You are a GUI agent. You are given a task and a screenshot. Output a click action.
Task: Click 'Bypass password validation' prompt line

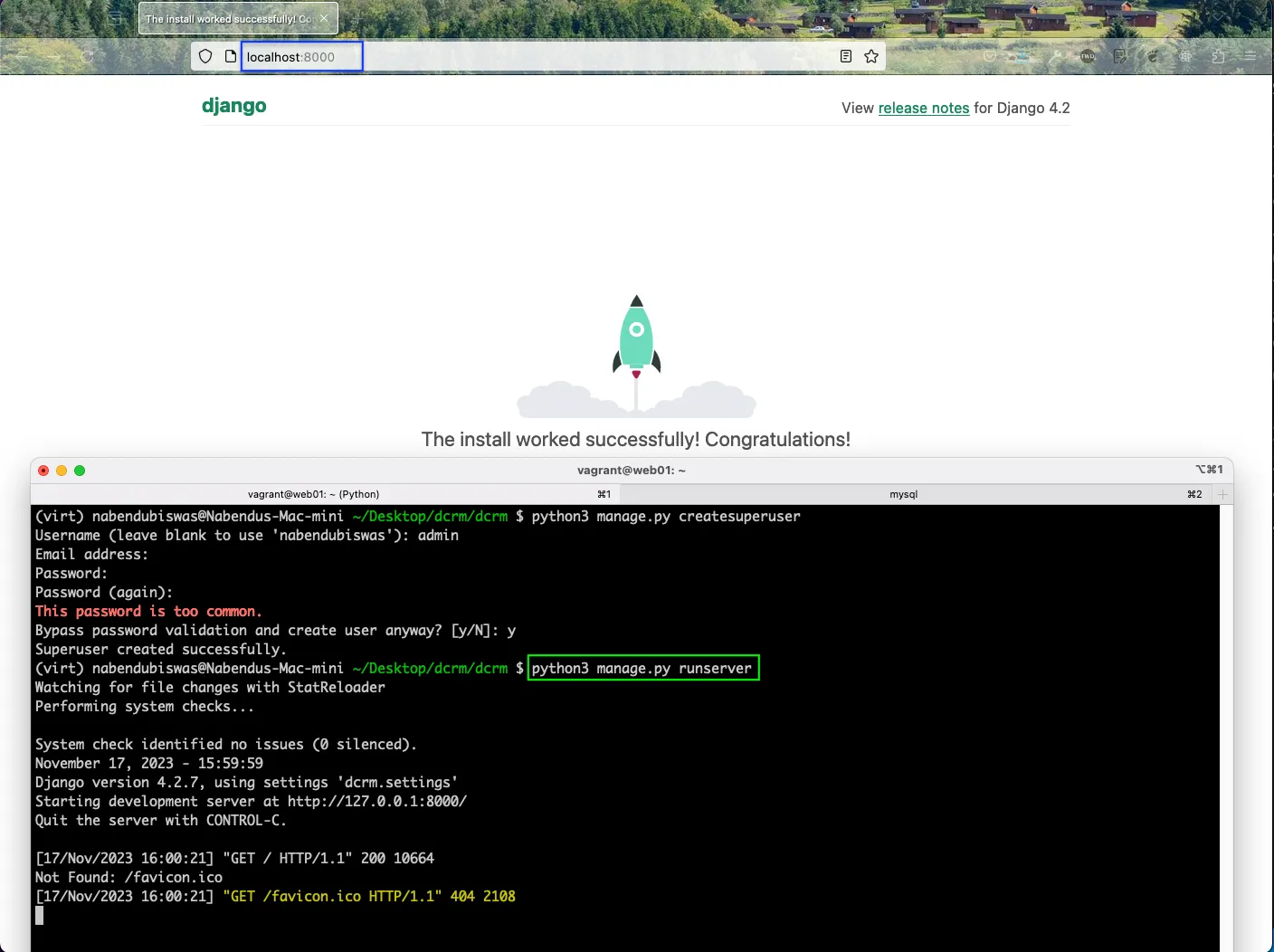coord(275,631)
